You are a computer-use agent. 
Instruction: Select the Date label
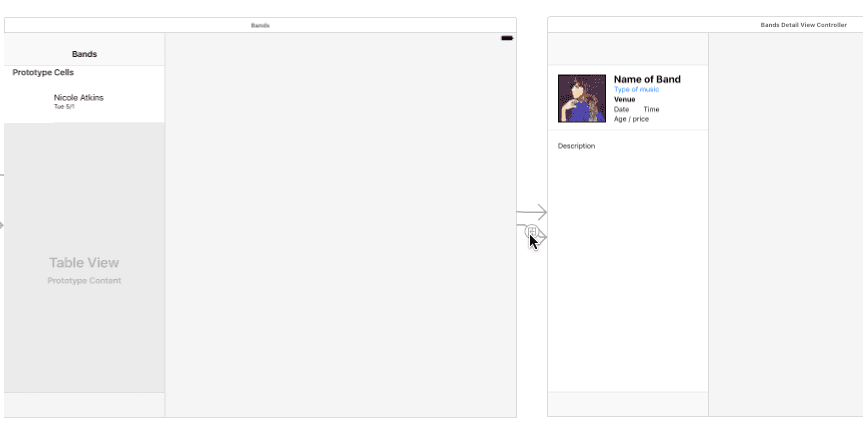[x=621, y=109]
